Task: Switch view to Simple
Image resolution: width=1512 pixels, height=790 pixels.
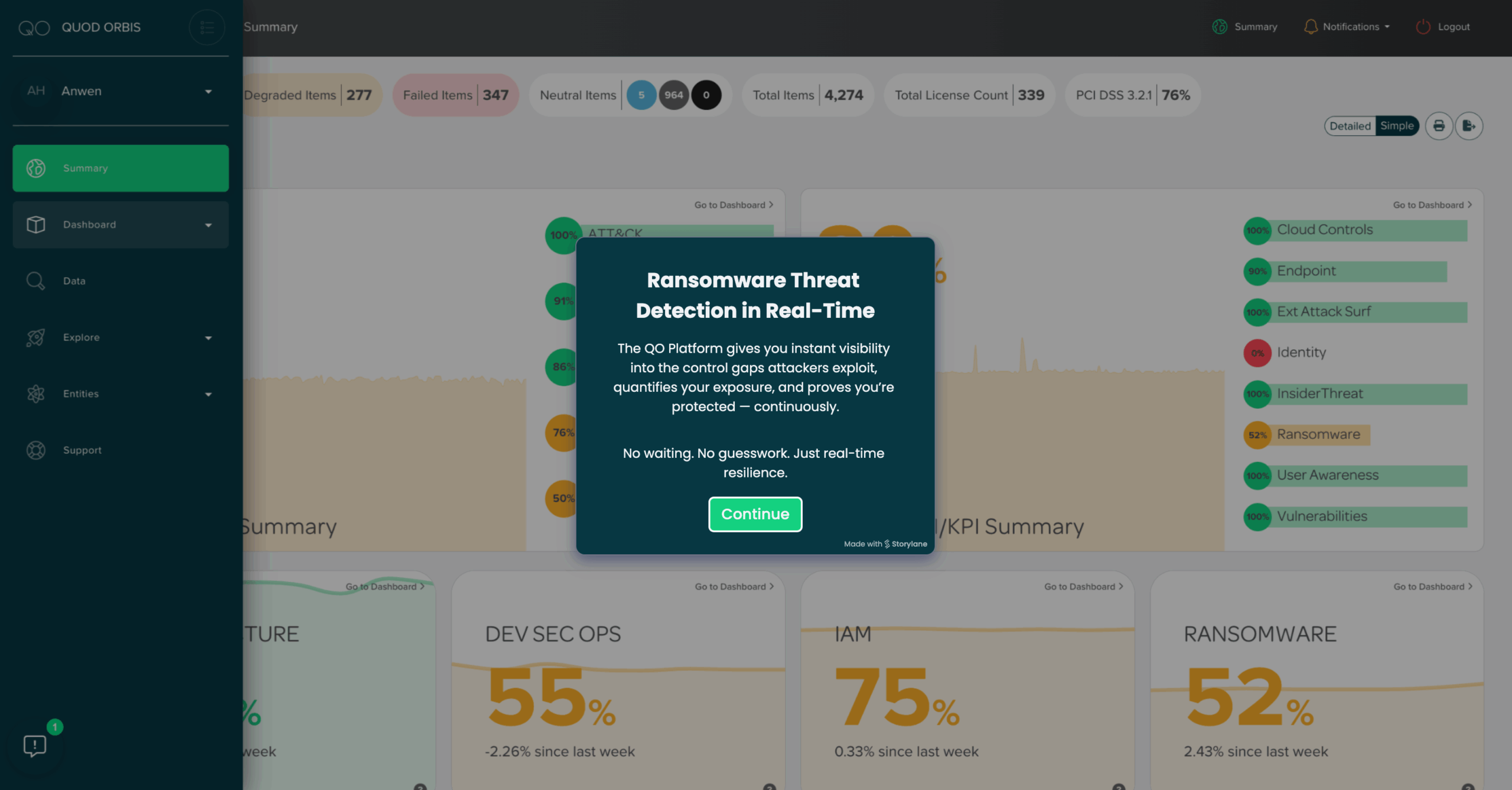Action: click(1397, 126)
